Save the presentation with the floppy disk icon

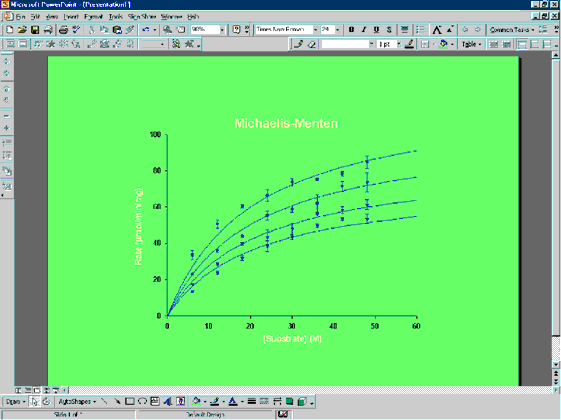point(35,30)
